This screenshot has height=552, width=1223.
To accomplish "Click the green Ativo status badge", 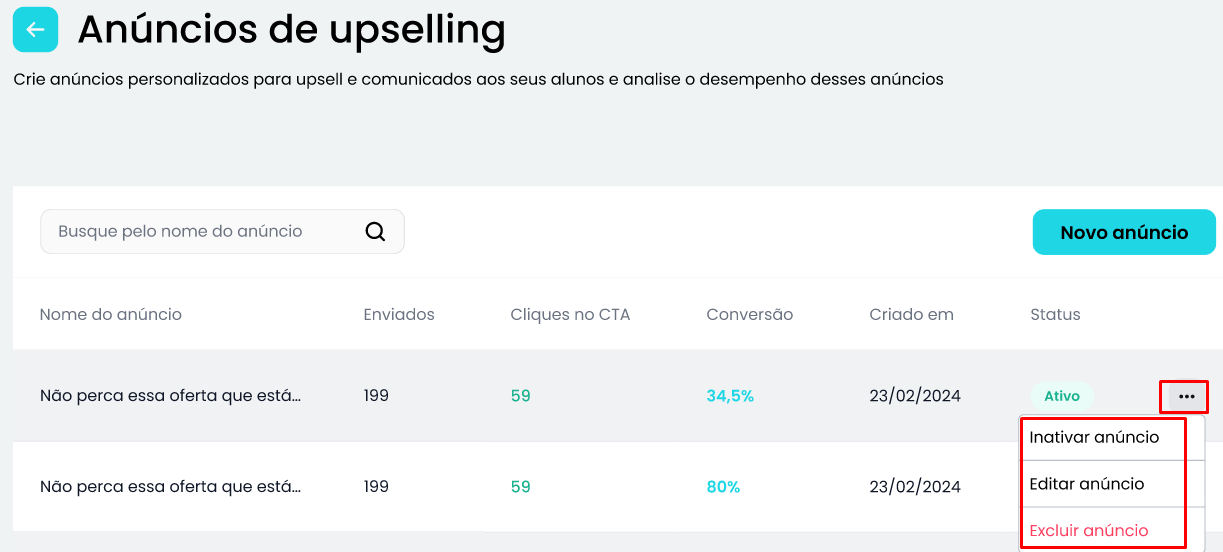I will tap(1062, 396).
